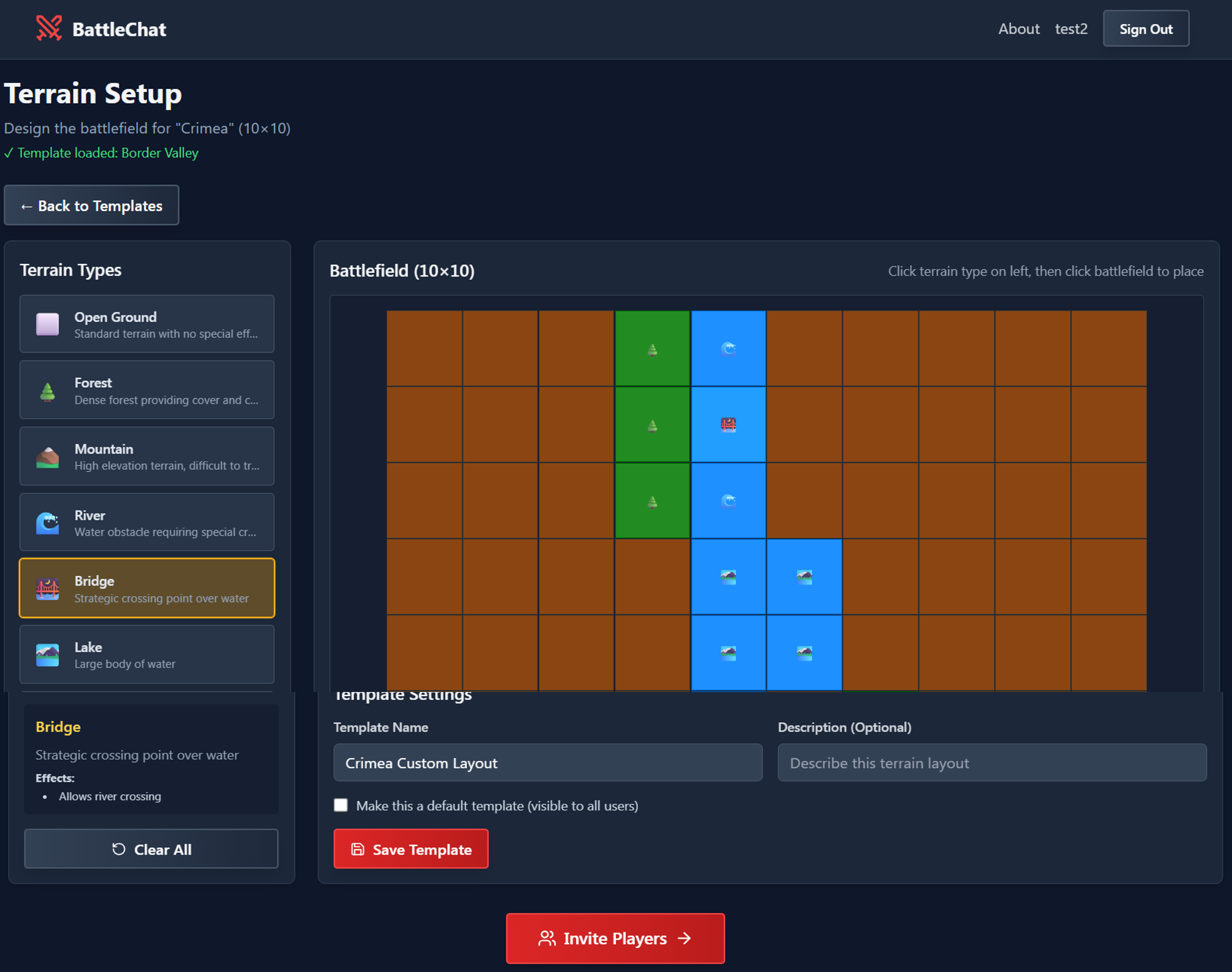Choose the River wave icon

[48, 523]
